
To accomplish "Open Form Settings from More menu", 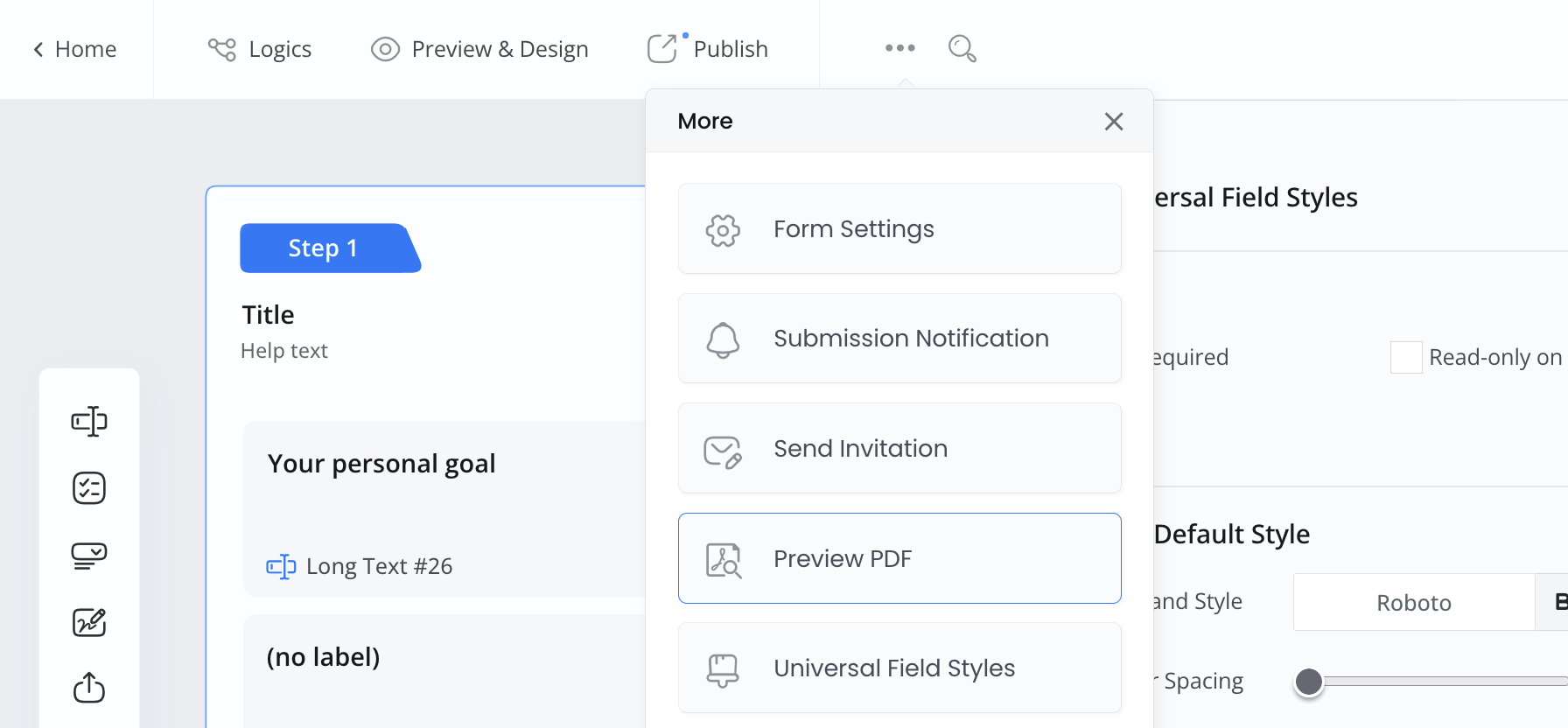I will click(899, 229).
